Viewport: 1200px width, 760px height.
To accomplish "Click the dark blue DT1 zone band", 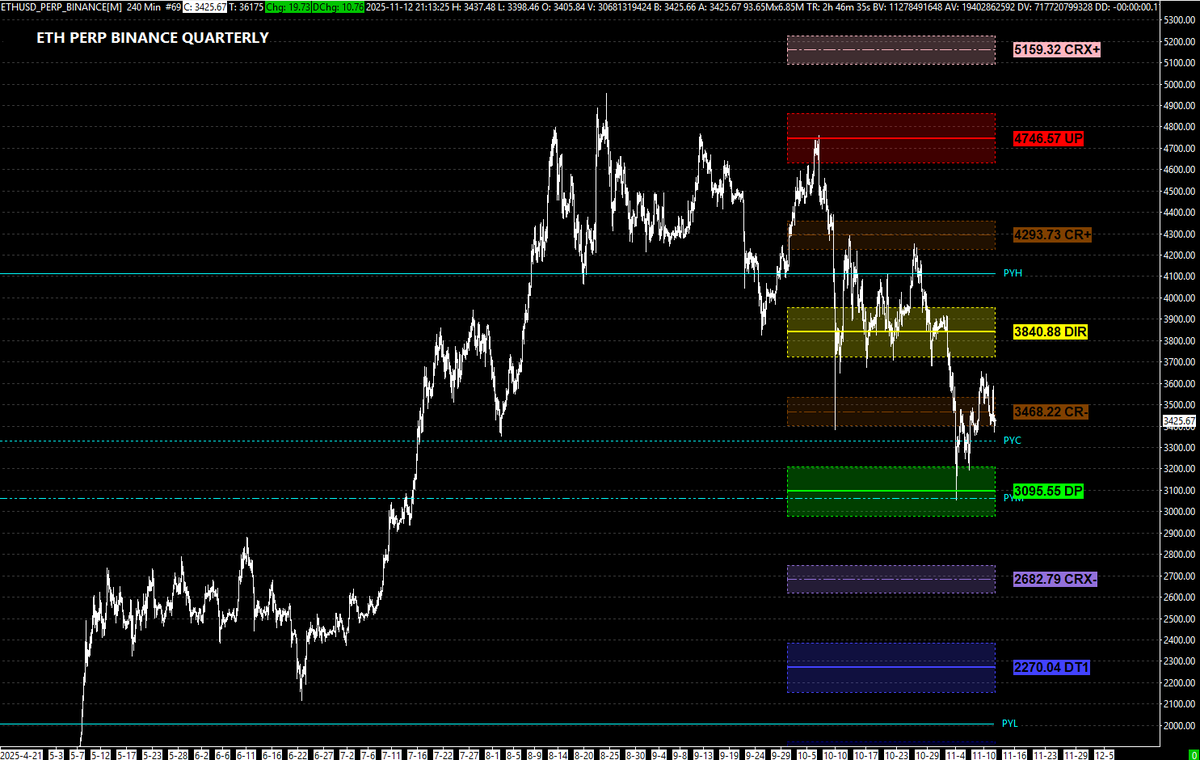I will pos(891,667).
